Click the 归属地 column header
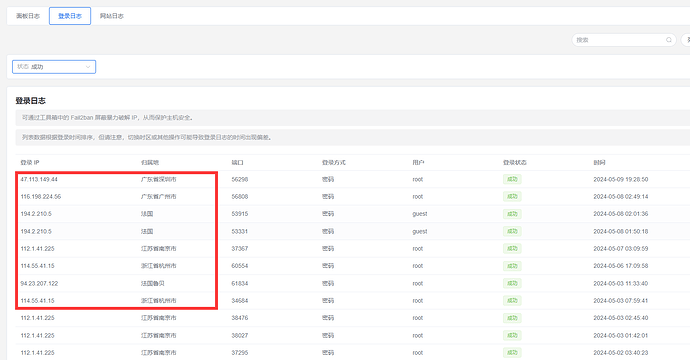 149,162
